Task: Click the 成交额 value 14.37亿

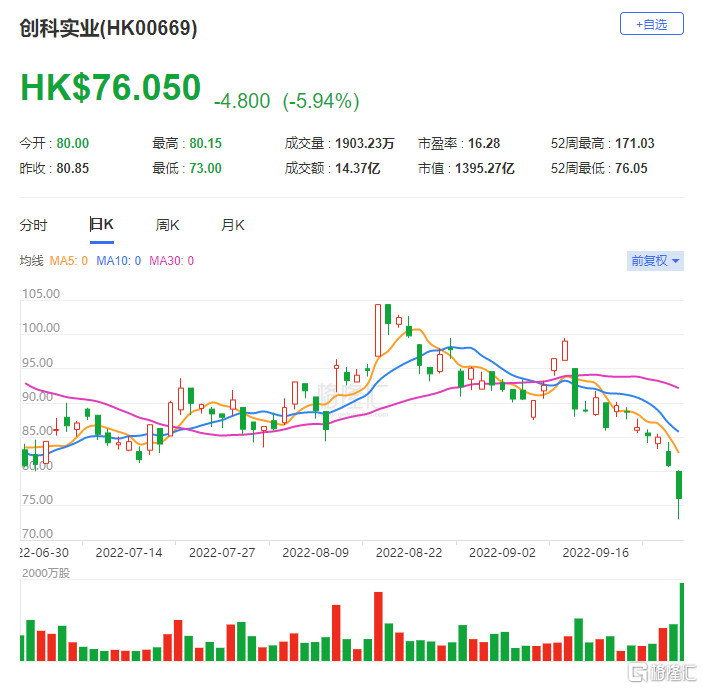Action: [358, 169]
